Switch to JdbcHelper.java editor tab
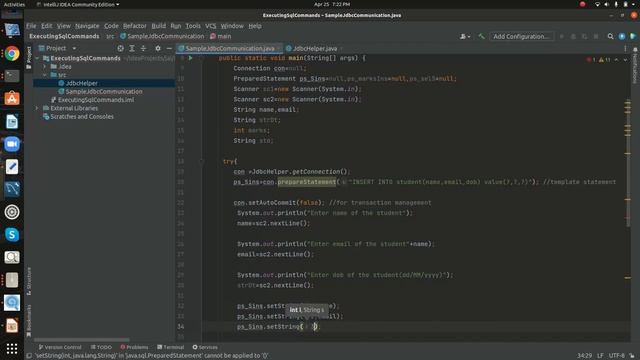The height and width of the screenshot is (360, 640). pyautogui.click(x=315, y=48)
